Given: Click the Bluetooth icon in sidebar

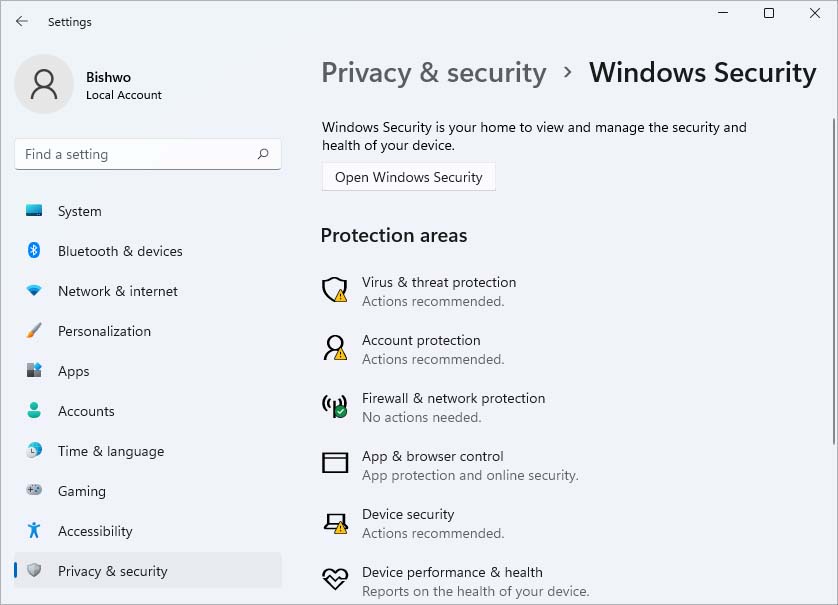Looking at the screenshot, I should coord(34,251).
